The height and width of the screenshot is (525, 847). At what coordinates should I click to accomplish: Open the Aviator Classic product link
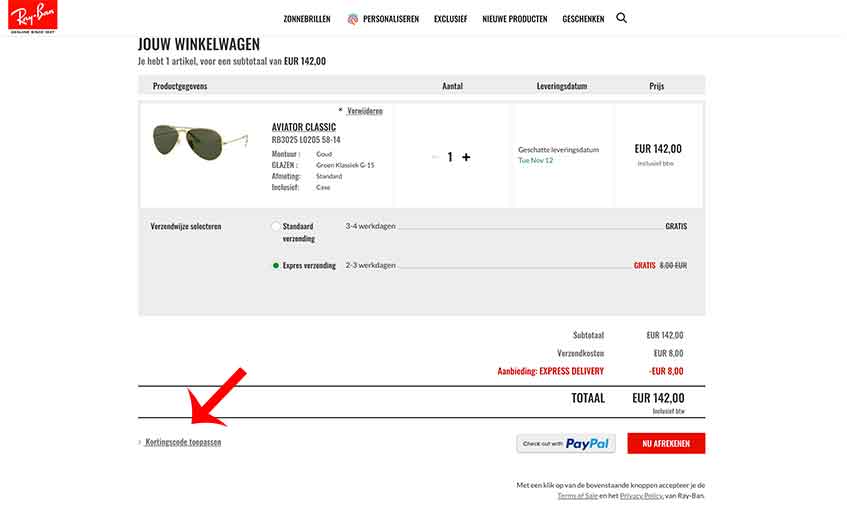pos(304,127)
